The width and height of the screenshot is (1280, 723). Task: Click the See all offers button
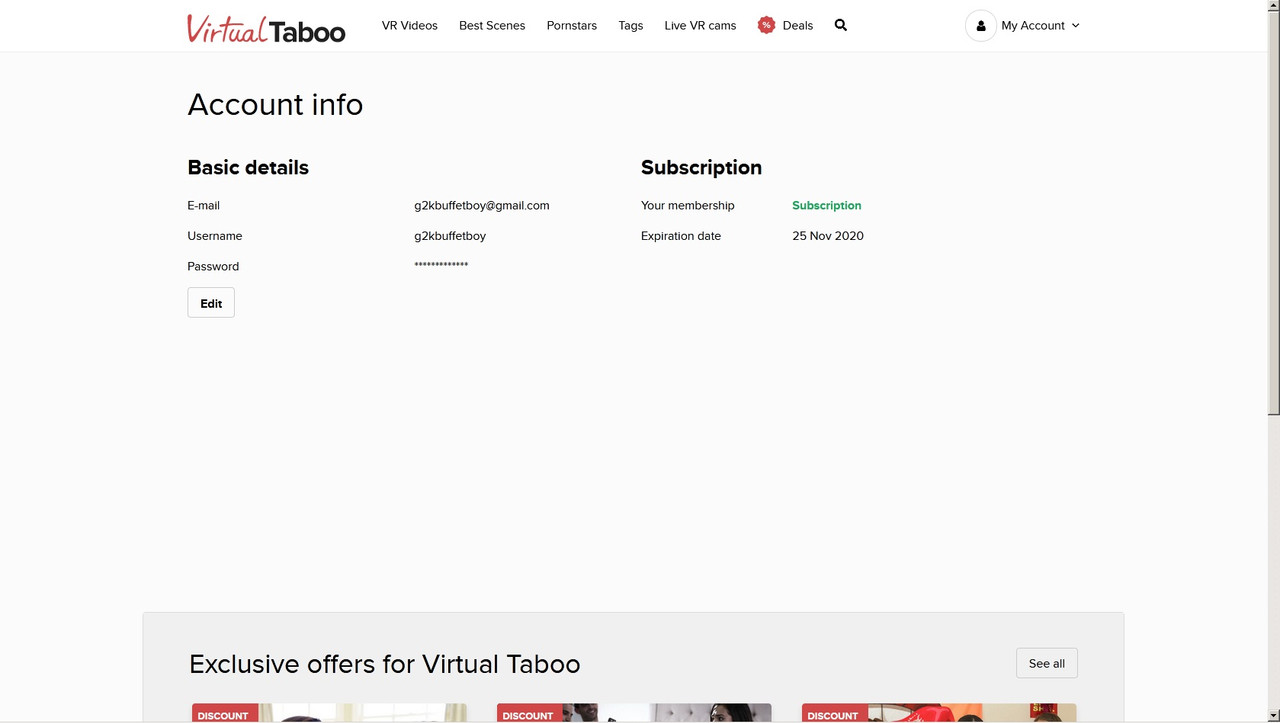pos(1047,663)
